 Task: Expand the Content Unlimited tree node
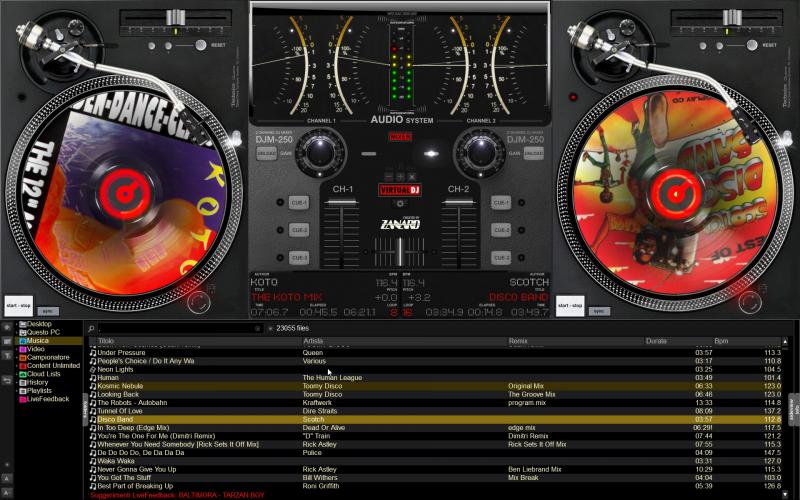point(16,365)
